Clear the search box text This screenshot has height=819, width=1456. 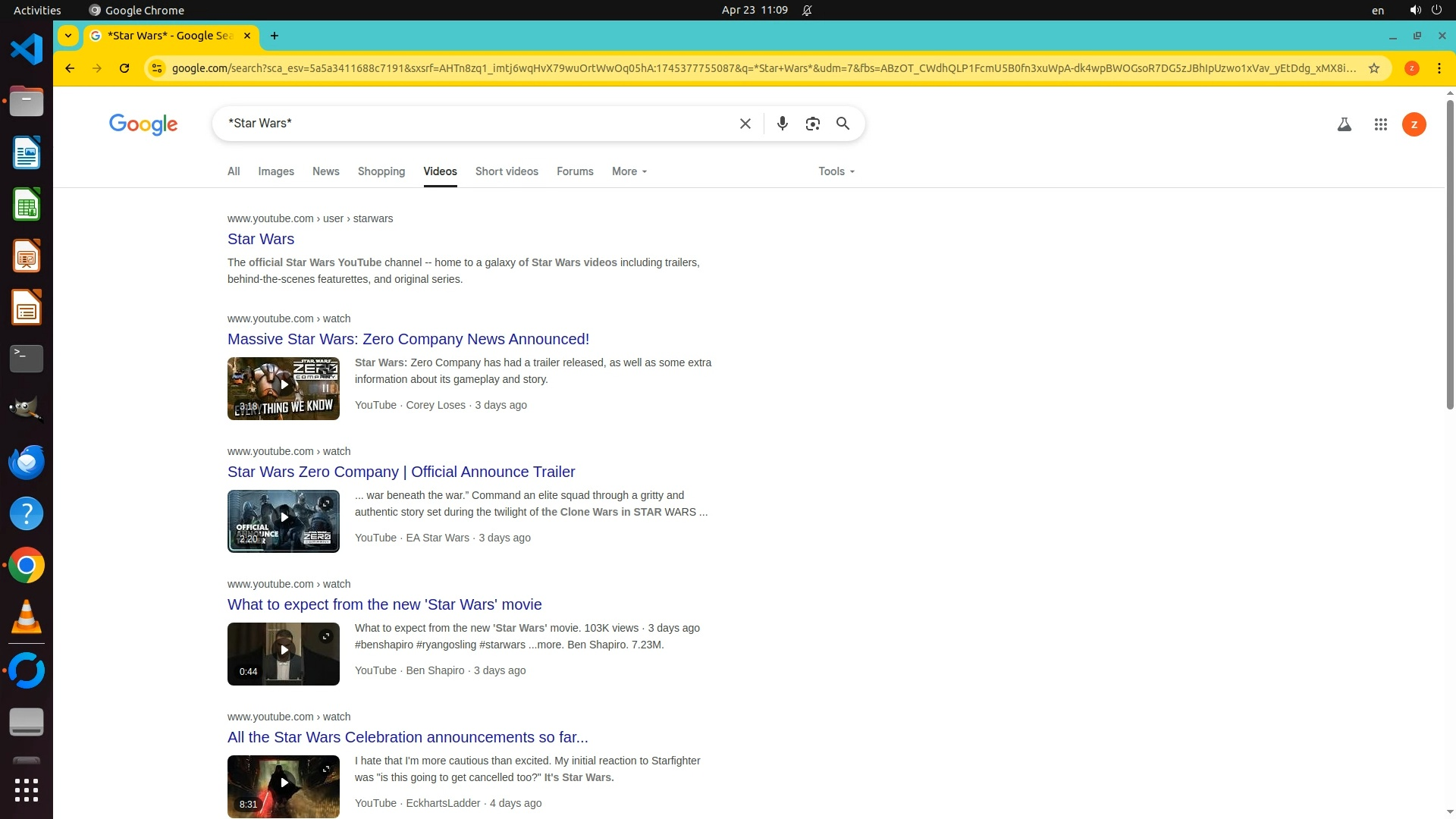click(x=745, y=124)
